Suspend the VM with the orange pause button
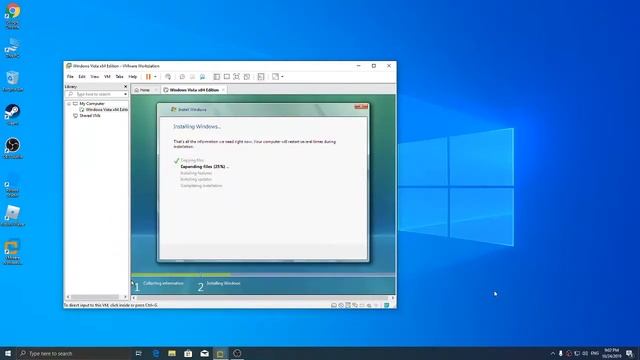The image size is (640, 360). tap(148, 77)
